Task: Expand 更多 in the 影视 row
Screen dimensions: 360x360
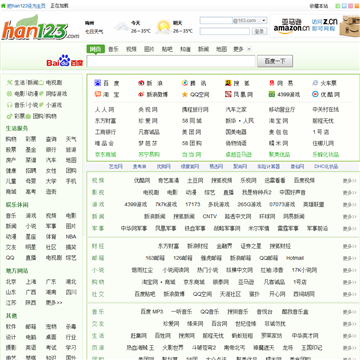Action: pos(350,193)
